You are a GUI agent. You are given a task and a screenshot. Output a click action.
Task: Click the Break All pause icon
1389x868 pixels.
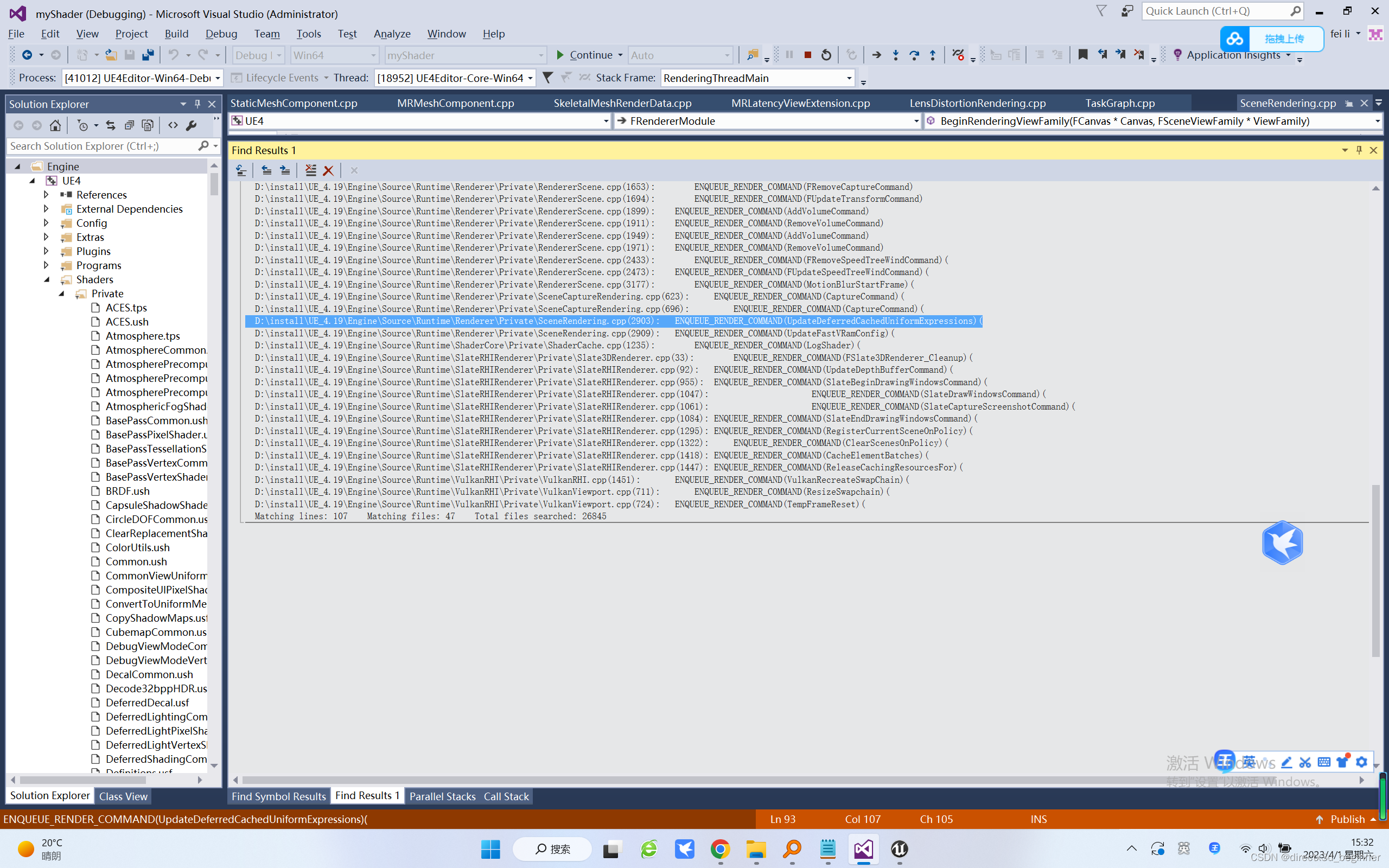(789, 55)
